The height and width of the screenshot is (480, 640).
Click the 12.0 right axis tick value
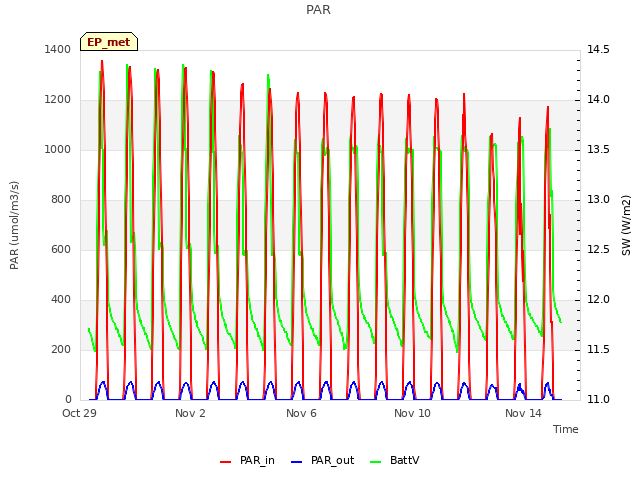(598, 299)
